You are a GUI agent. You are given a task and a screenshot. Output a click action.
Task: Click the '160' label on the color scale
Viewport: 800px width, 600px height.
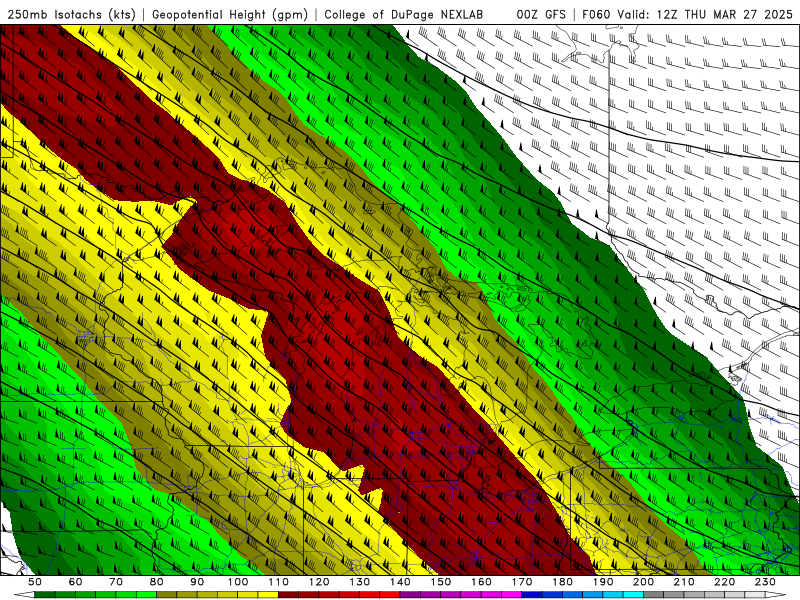pyautogui.click(x=481, y=582)
